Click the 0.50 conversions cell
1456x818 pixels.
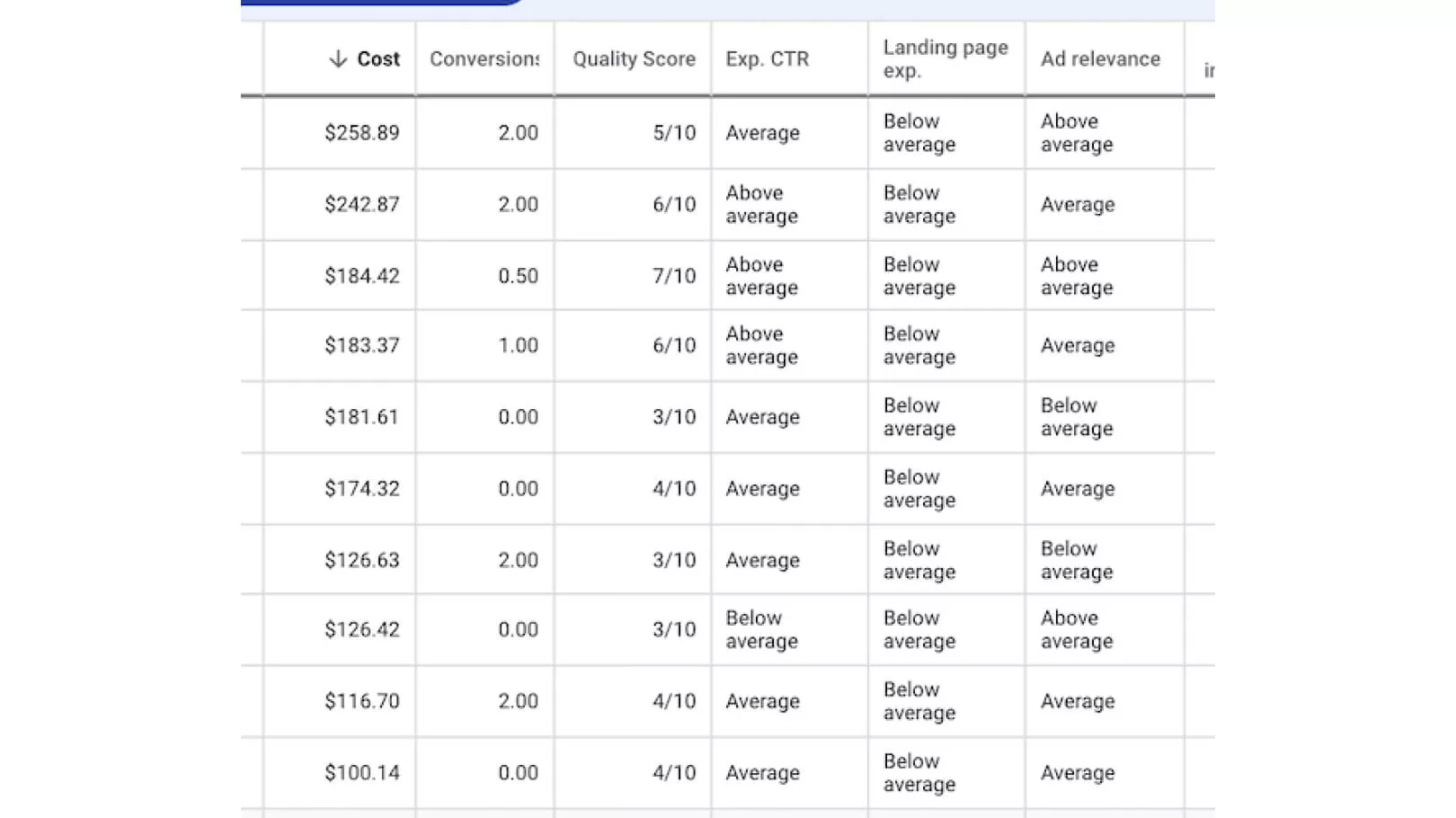518,276
